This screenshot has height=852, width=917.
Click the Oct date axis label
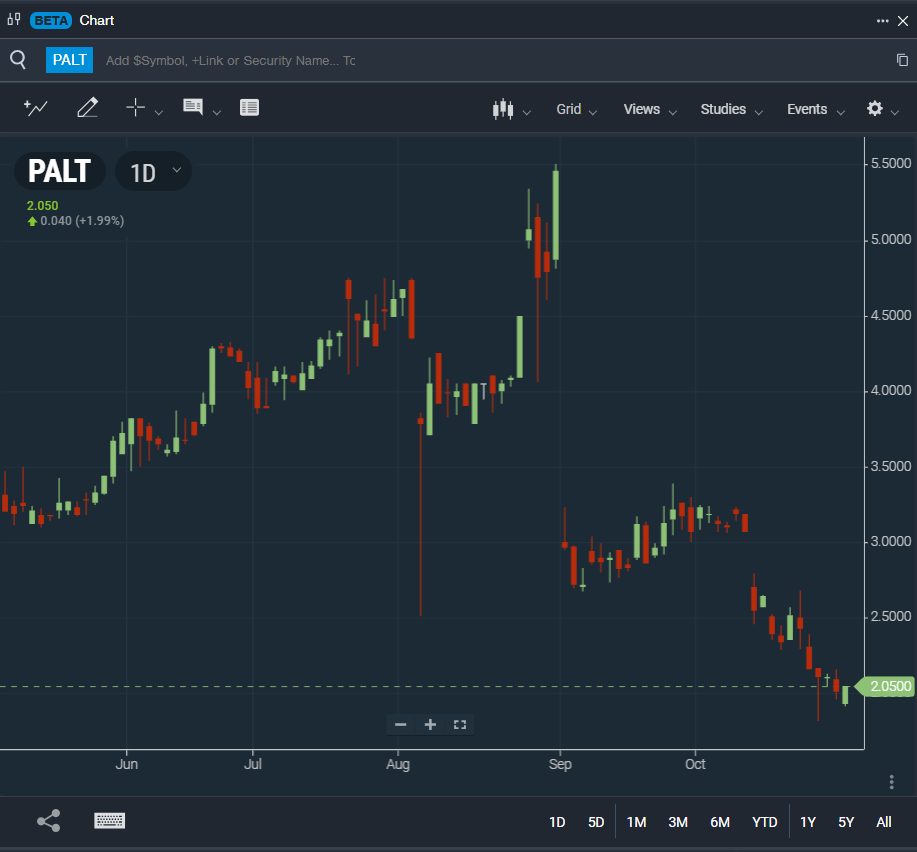pyautogui.click(x=695, y=764)
